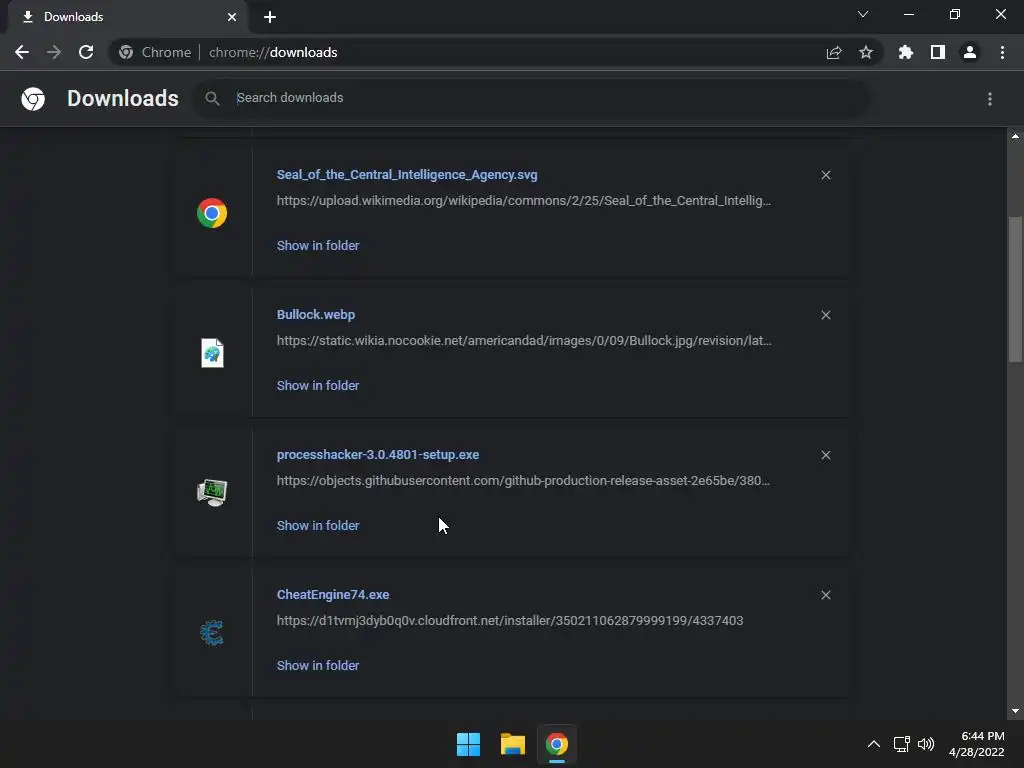Click the search magnifier icon
This screenshot has height=768, width=1024.
click(212, 99)
